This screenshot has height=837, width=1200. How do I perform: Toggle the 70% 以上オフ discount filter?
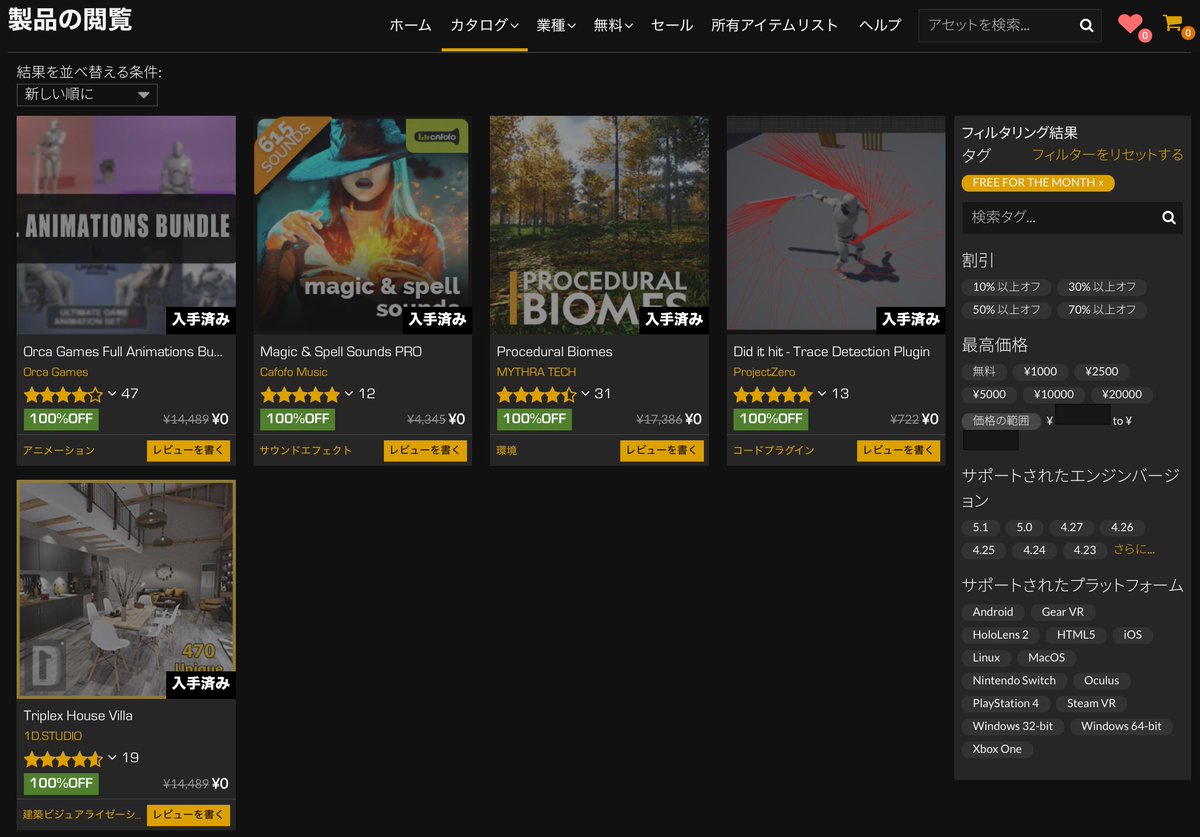pos(1102,310)
